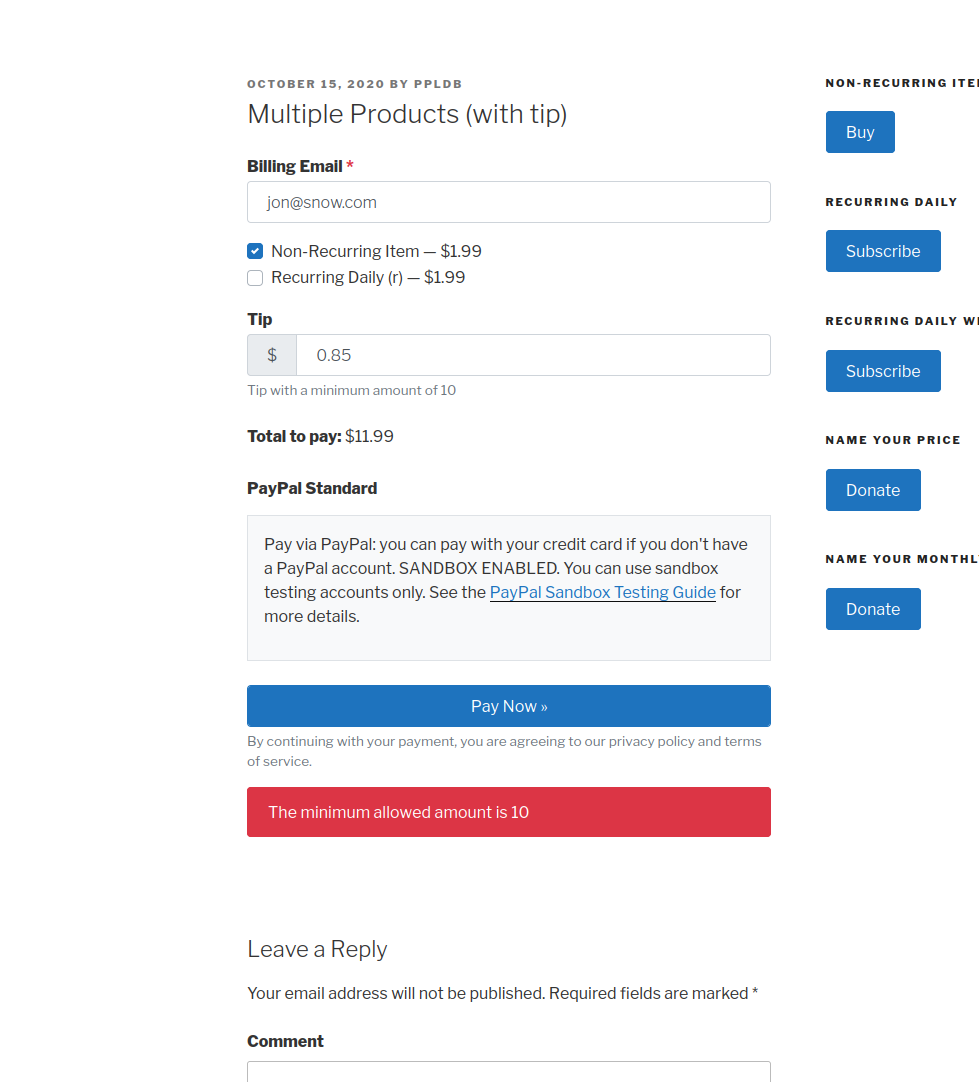The width and height of the screenshot is (979, 1082).
Task: Click the second Subscribe button in sidebar
Action: [883, 371]
